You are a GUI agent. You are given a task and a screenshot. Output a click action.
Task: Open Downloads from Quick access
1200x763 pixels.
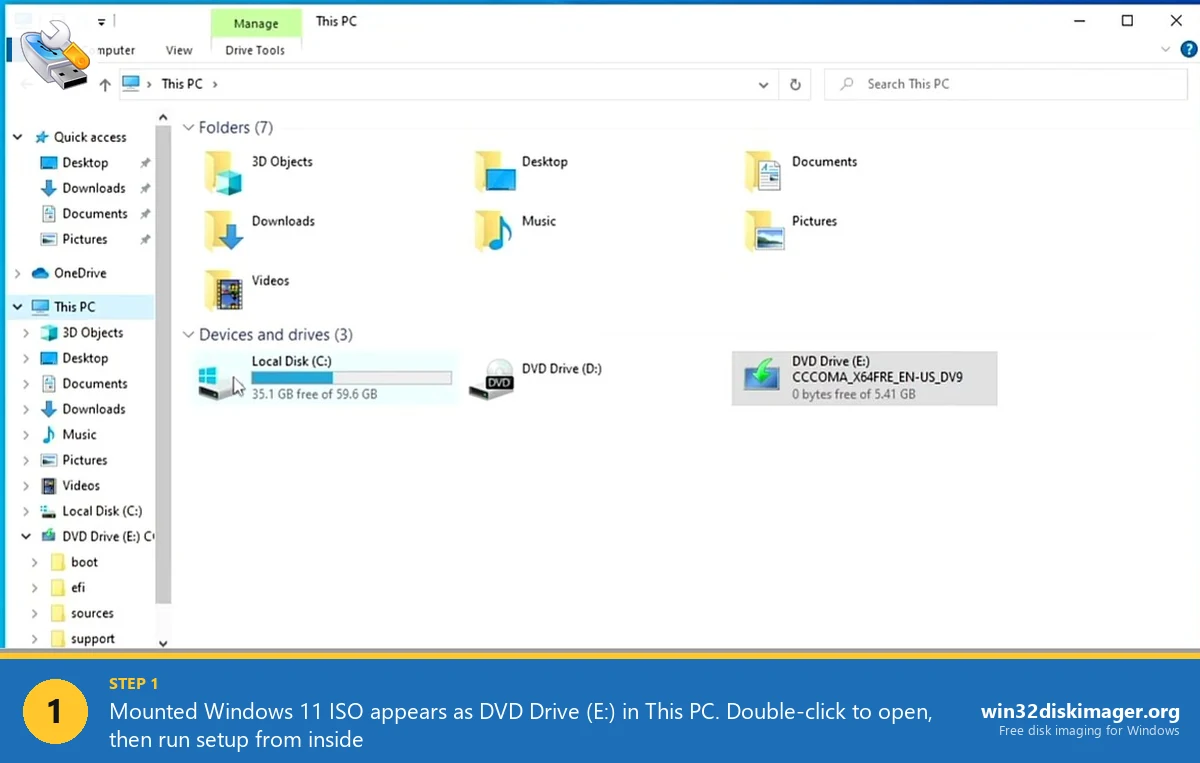coord(92,188)
